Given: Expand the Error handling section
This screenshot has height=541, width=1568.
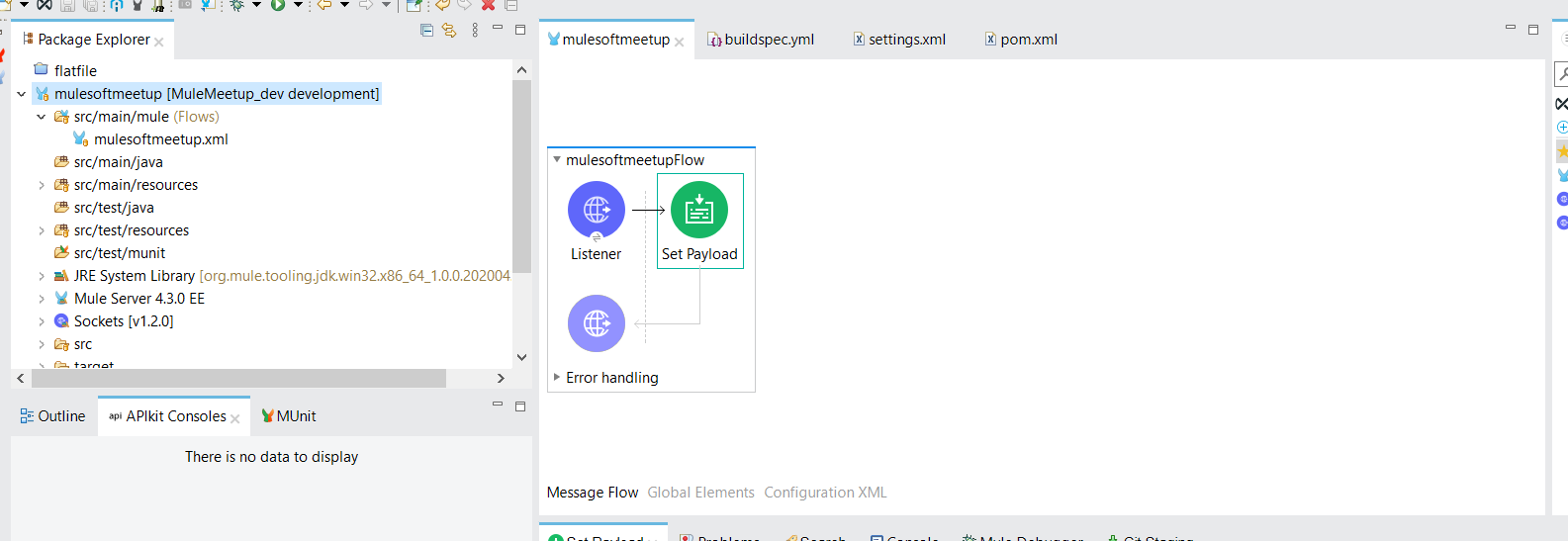Looking at the screenshot, I should pos(557,377).
